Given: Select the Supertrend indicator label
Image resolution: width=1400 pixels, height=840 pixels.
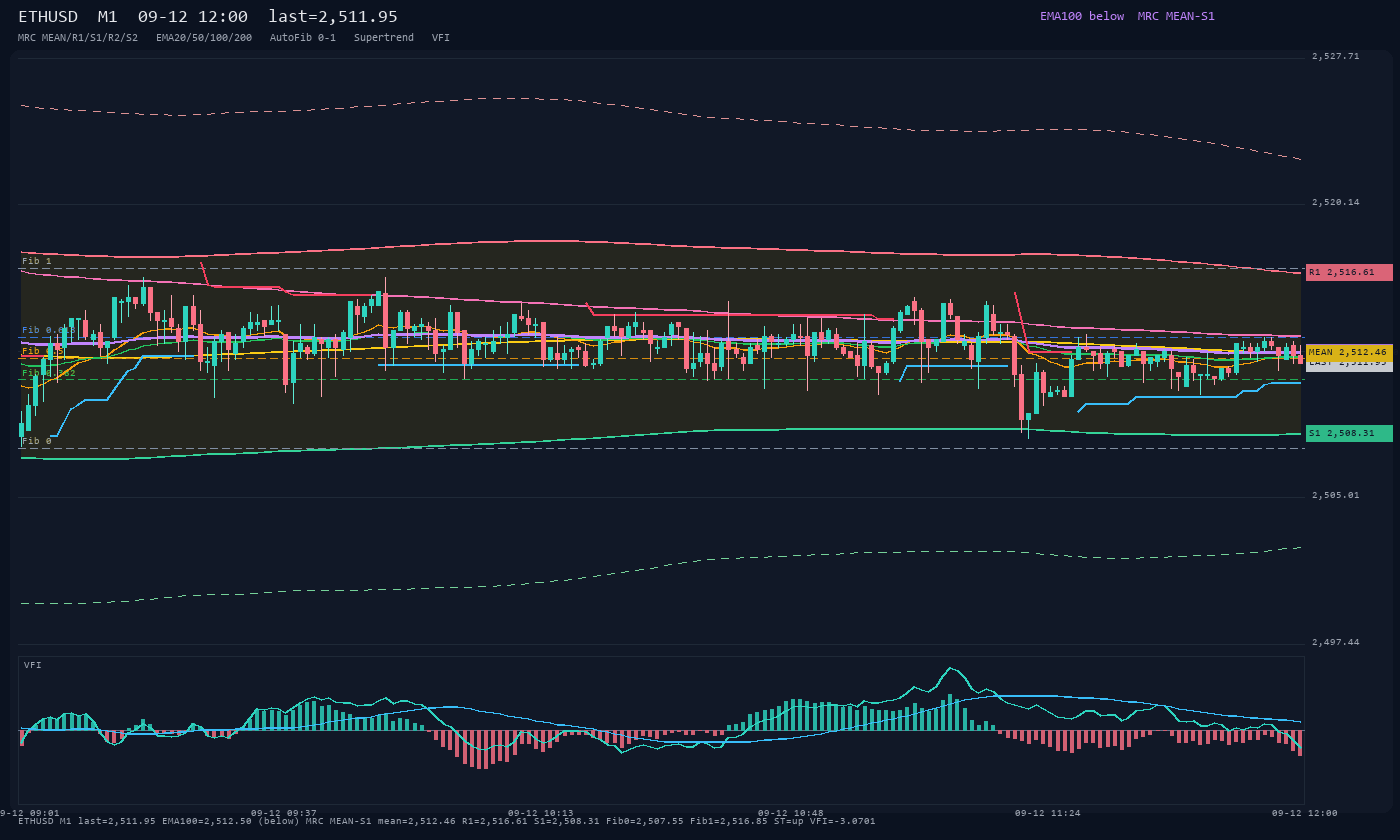Looking at the screenshot, I should [x=384, y=37].
